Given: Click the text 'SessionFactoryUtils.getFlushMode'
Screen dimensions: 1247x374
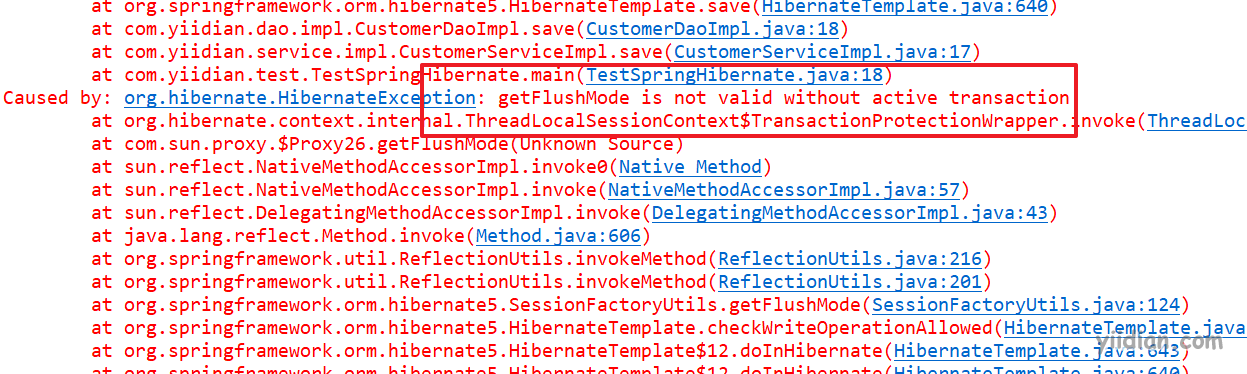Looking at the screenshot, I should [x=685, y=305].
